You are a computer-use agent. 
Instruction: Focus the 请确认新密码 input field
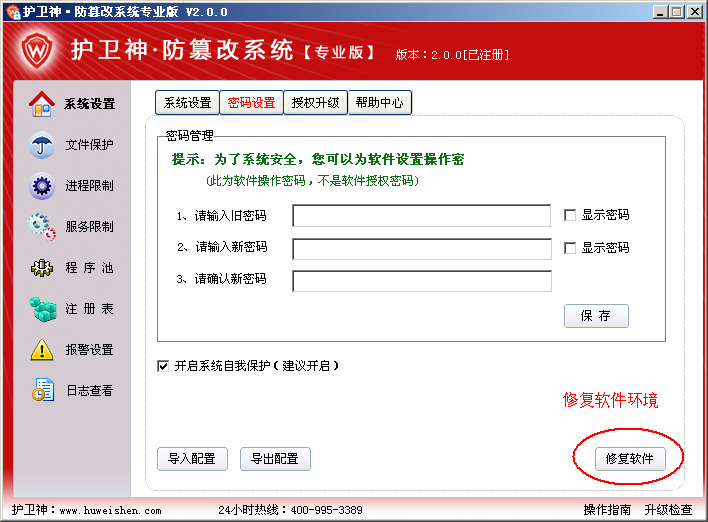[x=422, y=281]
